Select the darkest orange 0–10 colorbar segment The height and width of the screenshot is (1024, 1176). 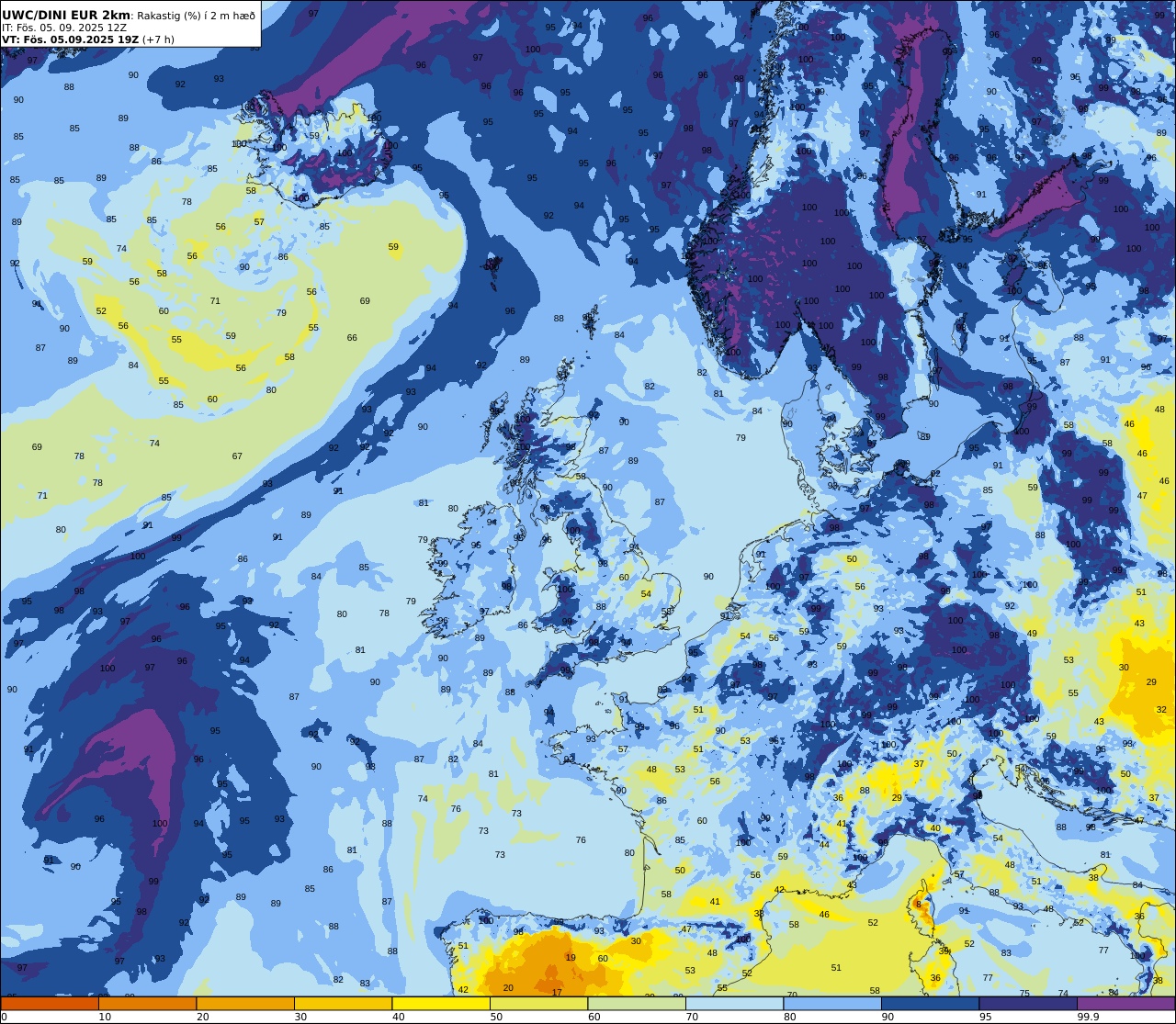click(50, 1004)
